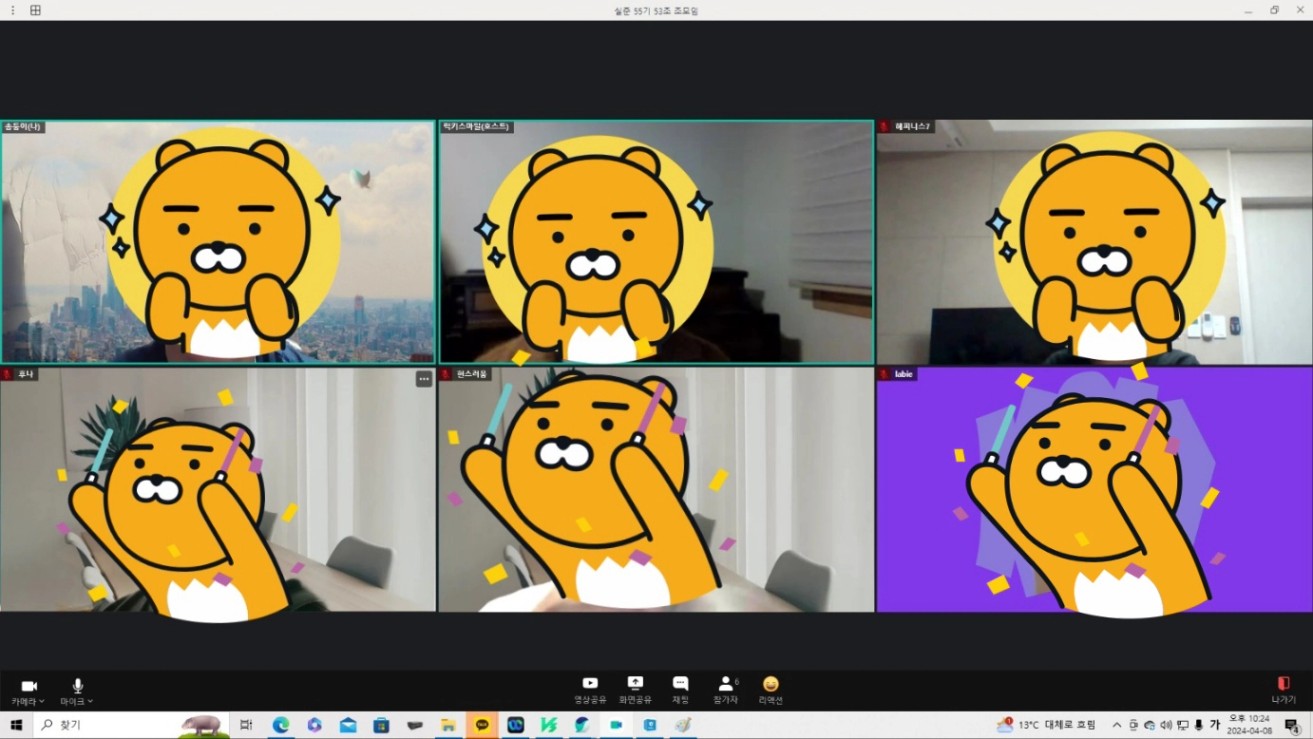This screenshot has height=739, width=1313.
Task: Switch layout with the grid view icon
Action: [x=36, y=10]
